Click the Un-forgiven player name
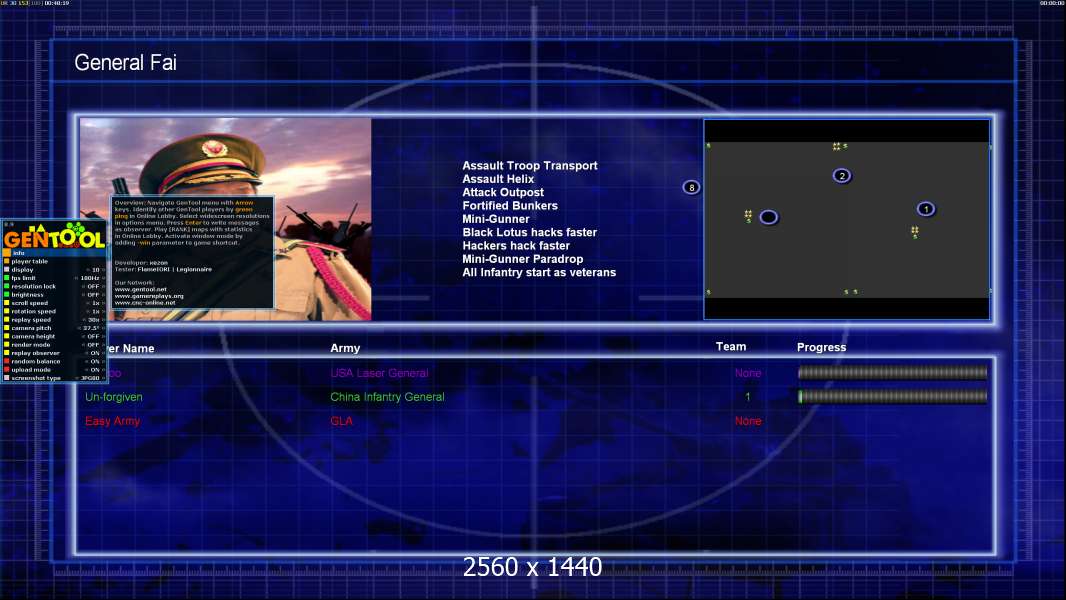The image size is (1066, 600). point(114,397)
